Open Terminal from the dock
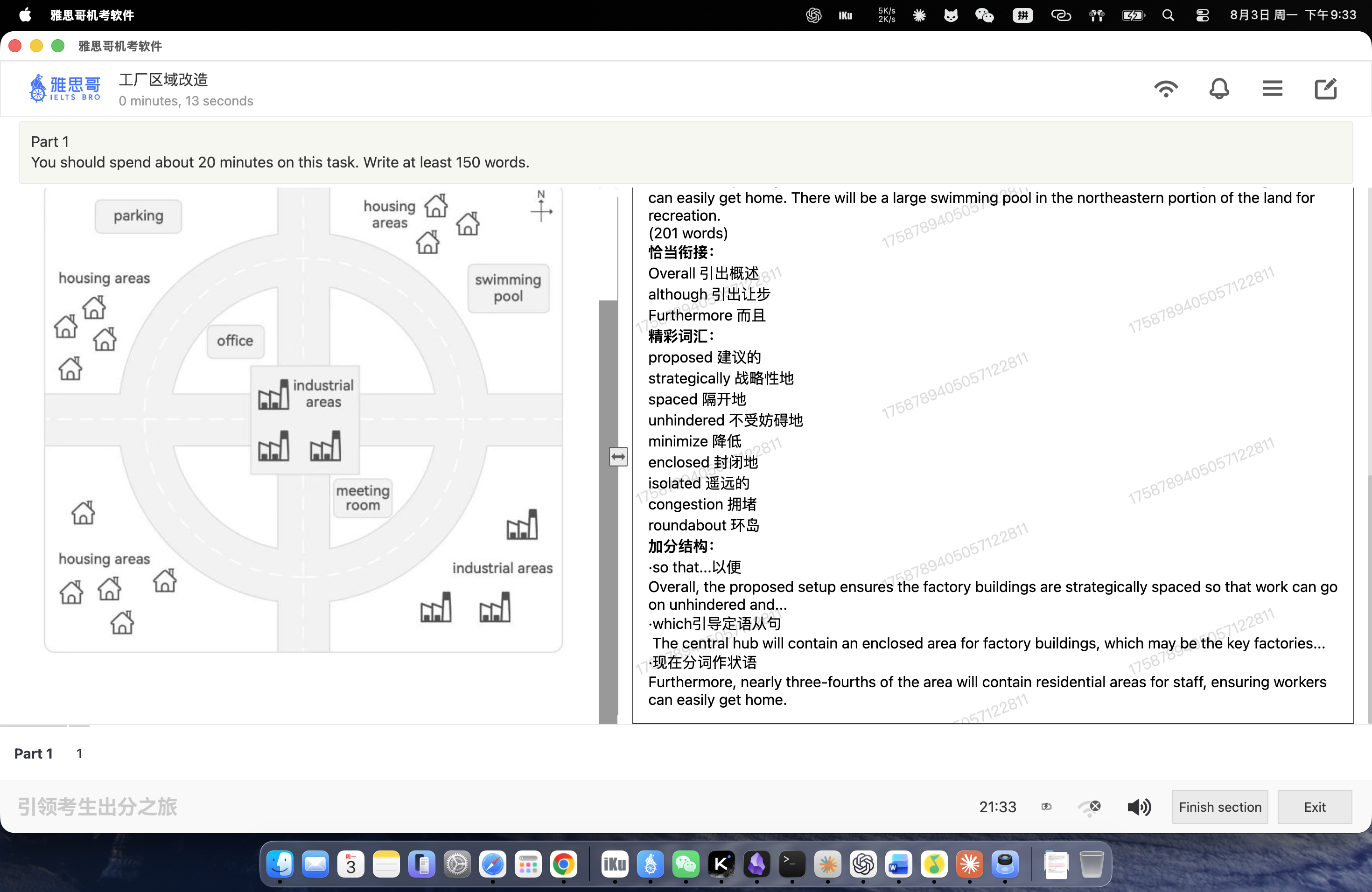Screen dimensions: 1372x892 point(792,864)
